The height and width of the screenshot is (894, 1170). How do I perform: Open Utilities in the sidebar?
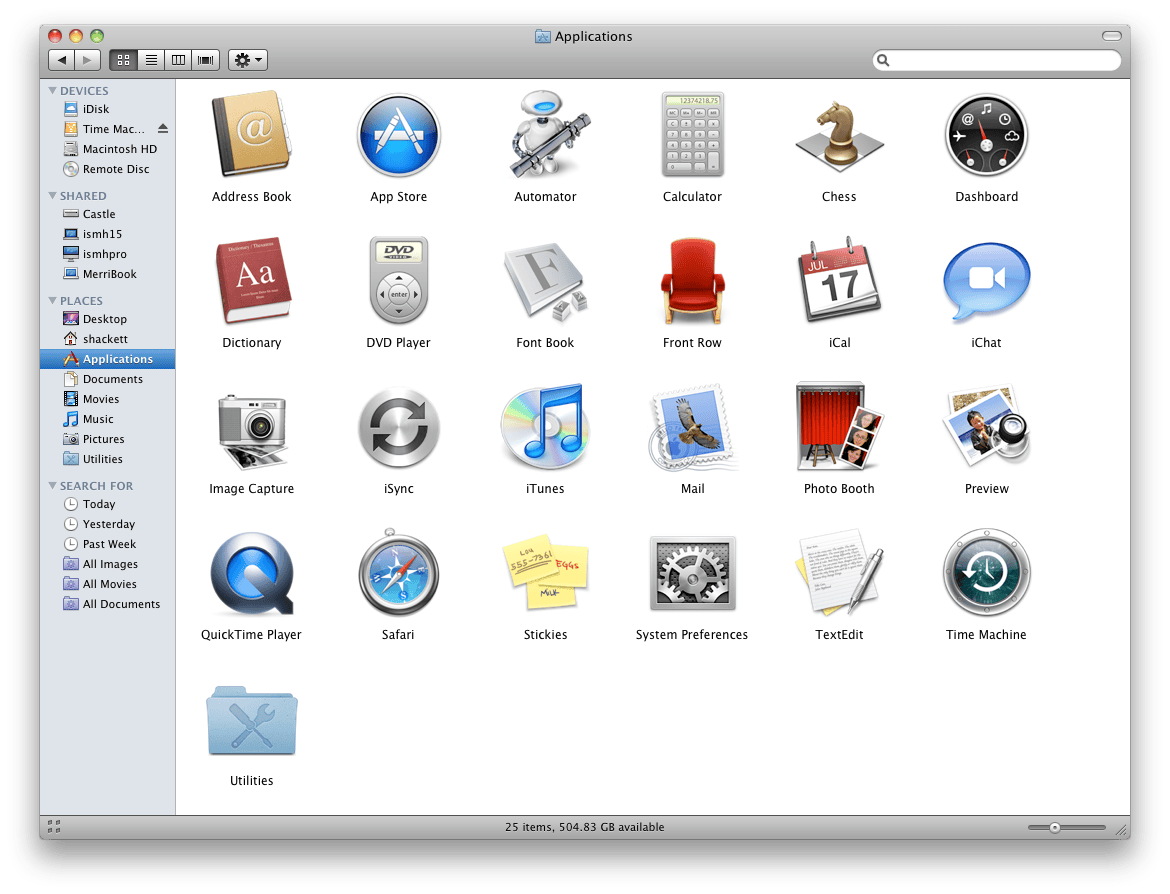[x=107, y=460]
